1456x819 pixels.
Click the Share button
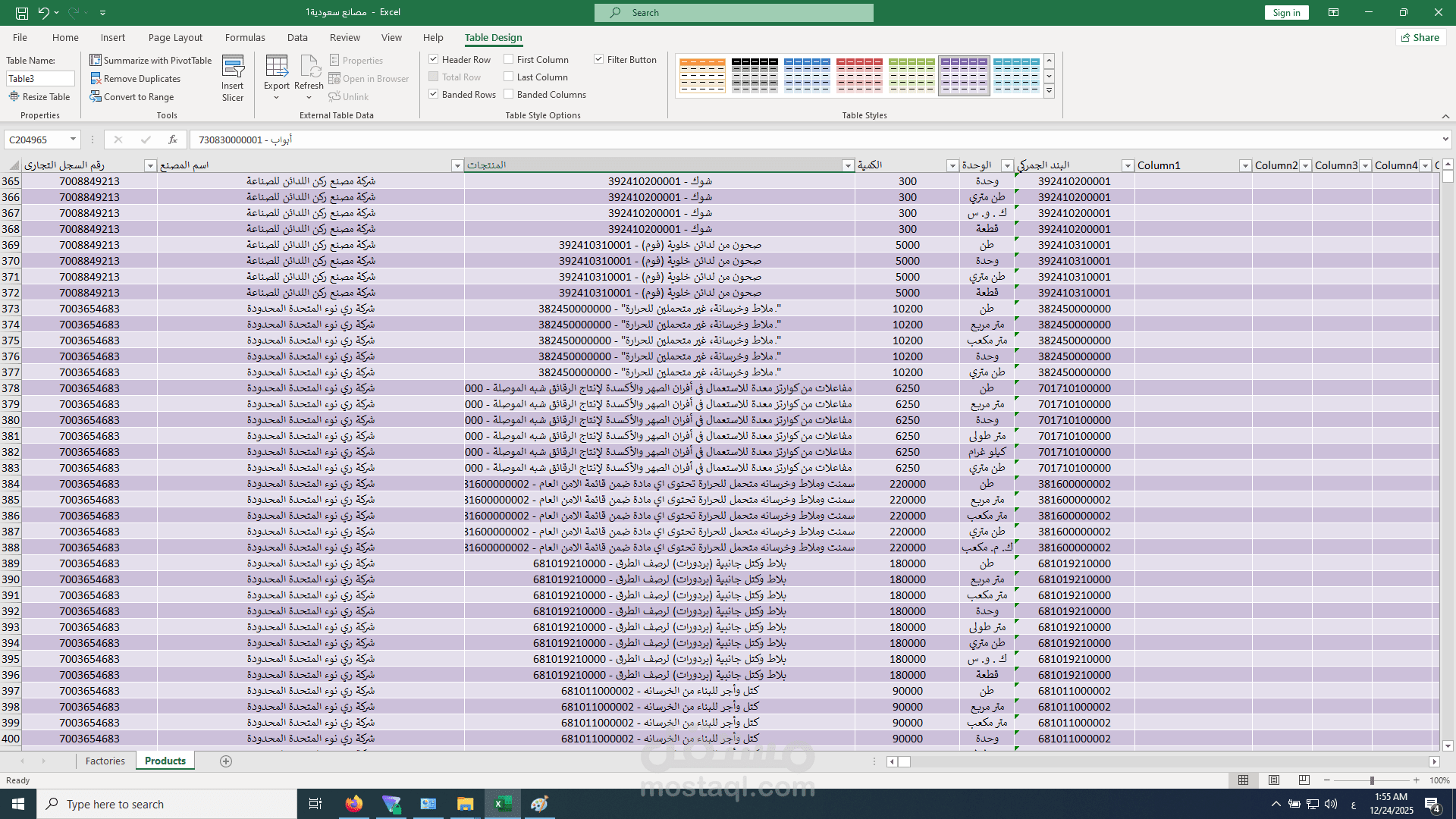1420,37
